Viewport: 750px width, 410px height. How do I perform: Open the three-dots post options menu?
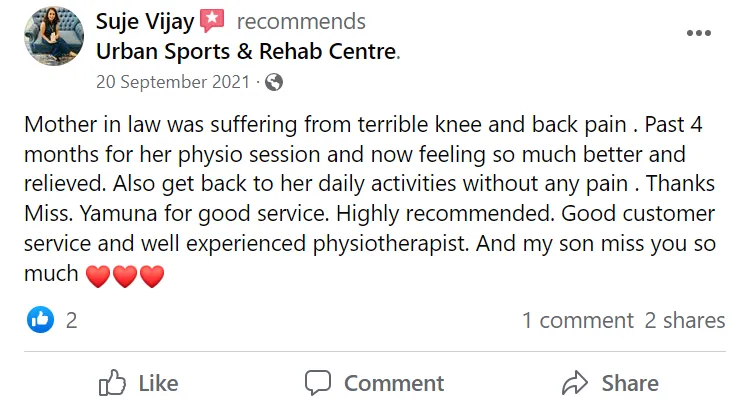pyautogui.click(x=699, y=33)
